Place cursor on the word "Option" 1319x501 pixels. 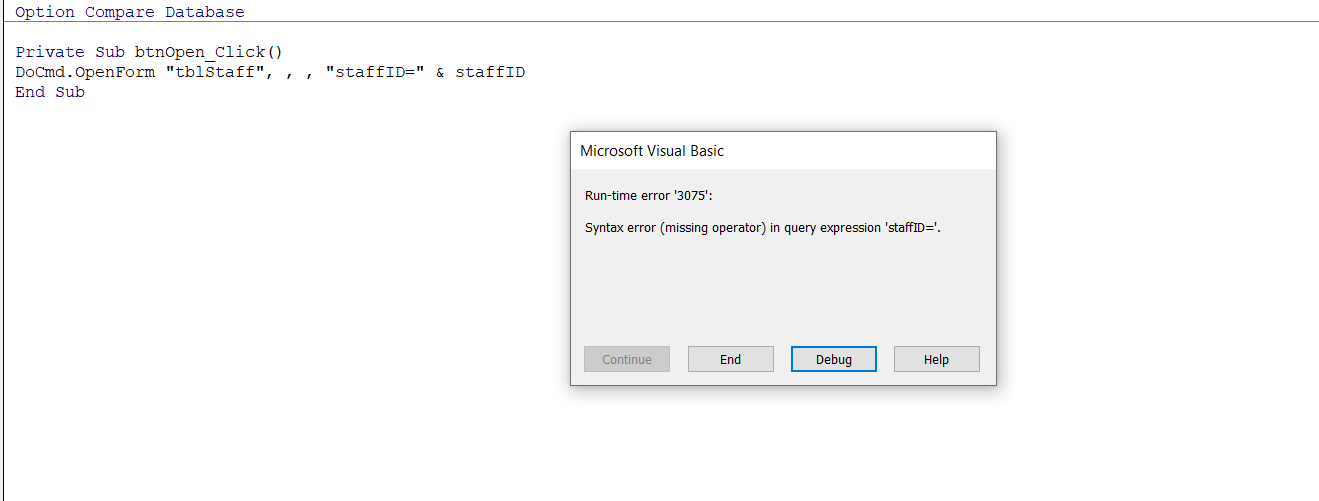pos(45,12)
